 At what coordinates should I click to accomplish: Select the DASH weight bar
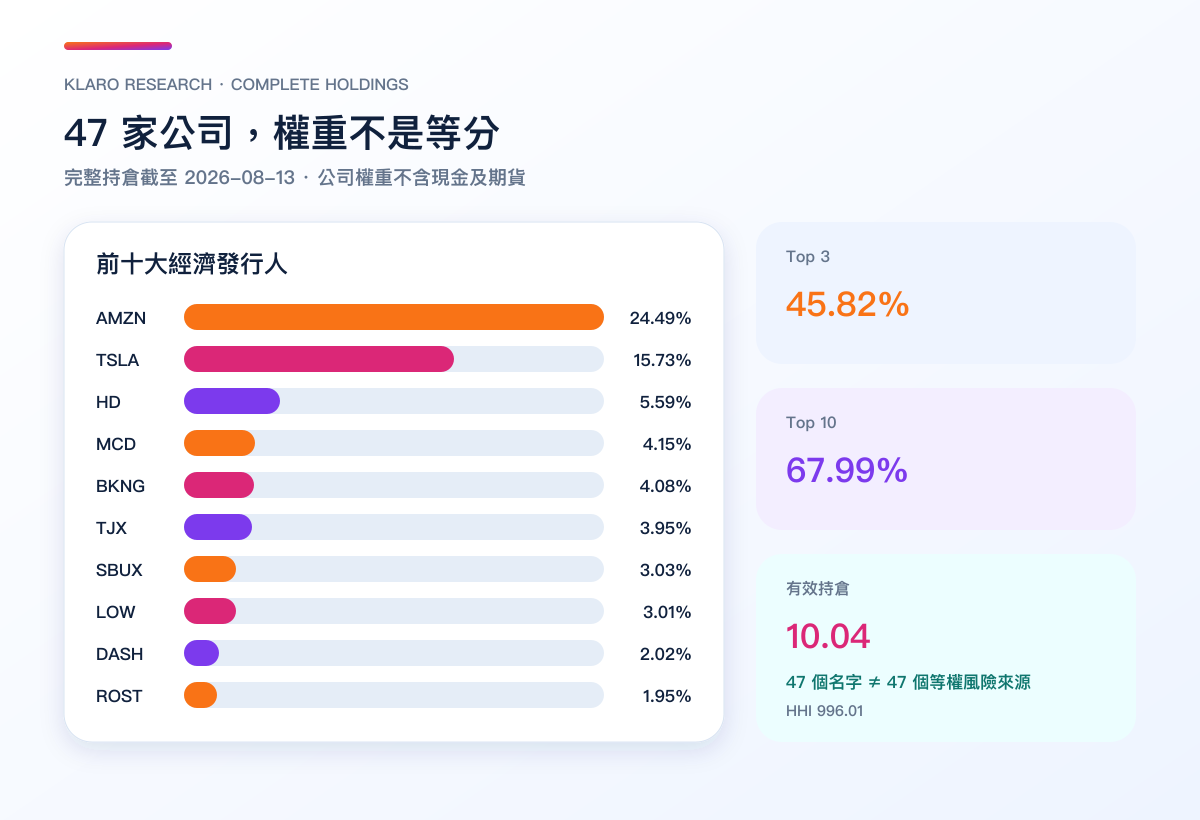click(x=201, y=653)
